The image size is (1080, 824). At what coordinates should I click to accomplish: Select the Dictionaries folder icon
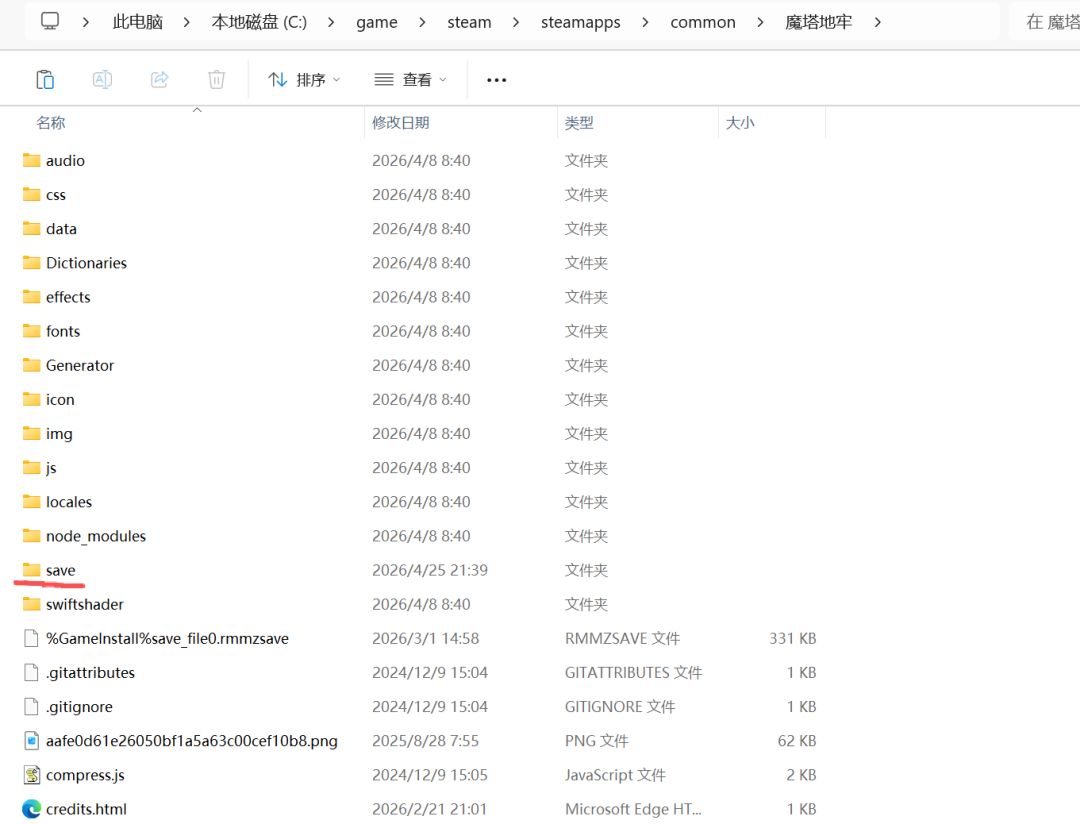pos(31,262)
